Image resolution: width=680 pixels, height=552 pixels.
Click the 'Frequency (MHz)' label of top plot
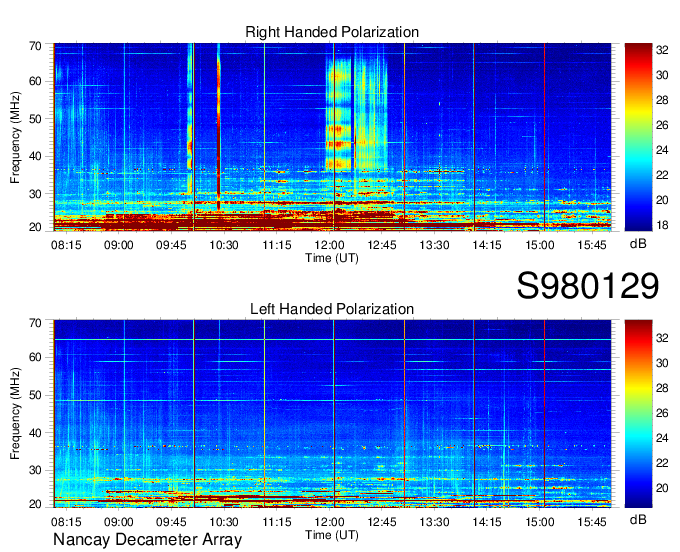[x=15, y=137]
